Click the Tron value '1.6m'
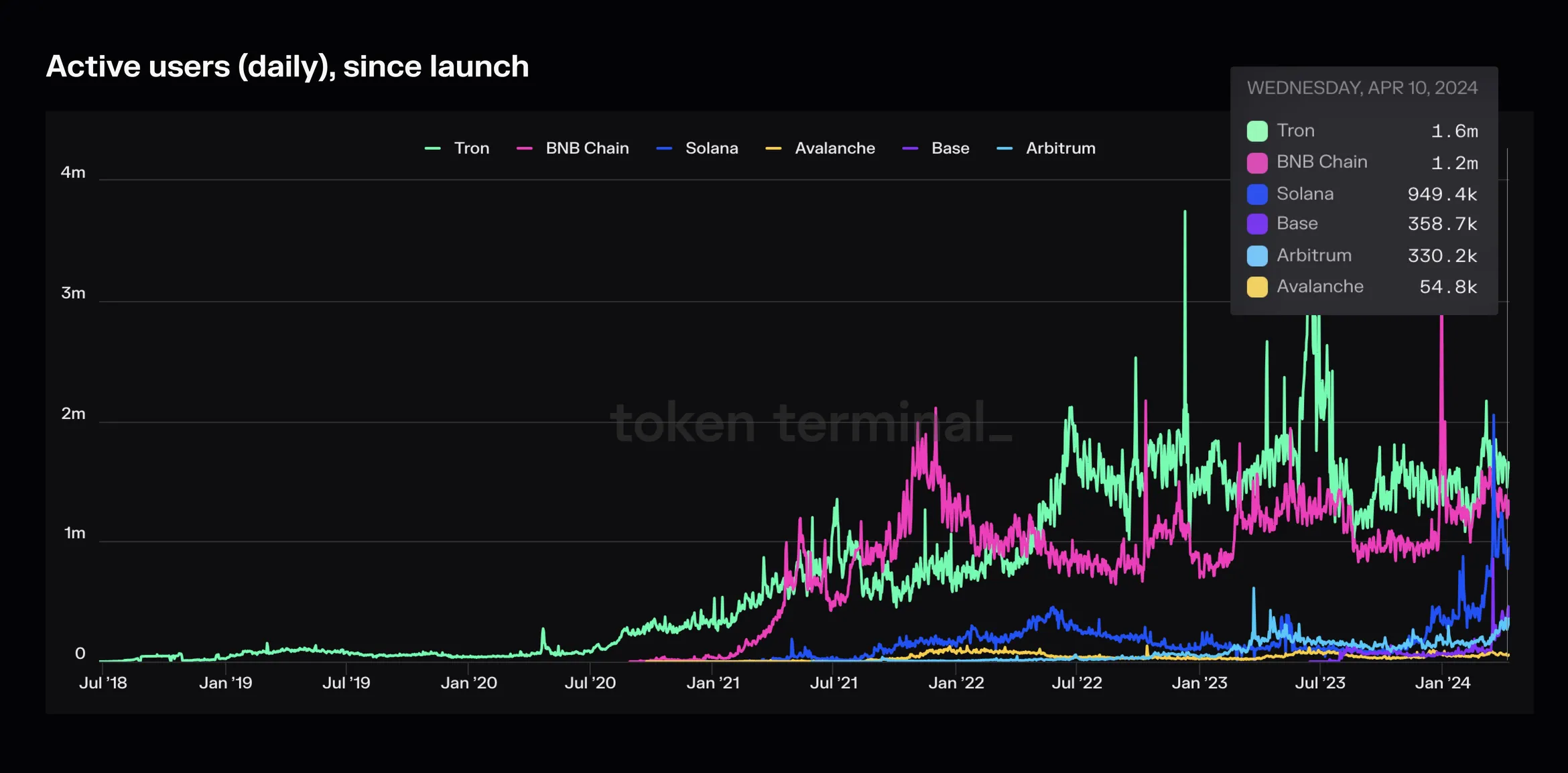This screenshot has height=773, width=1568. pos(1454,131)
